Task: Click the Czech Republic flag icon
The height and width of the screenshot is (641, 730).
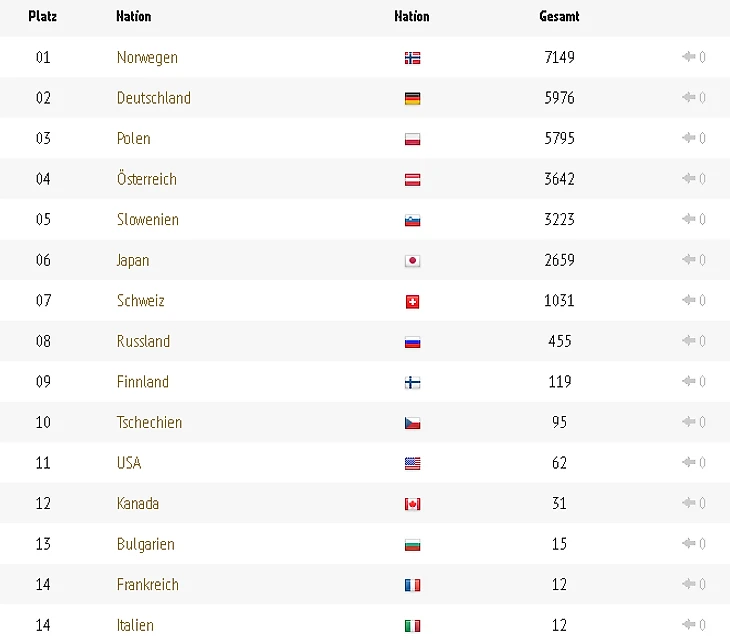Action: pos(412,423)
